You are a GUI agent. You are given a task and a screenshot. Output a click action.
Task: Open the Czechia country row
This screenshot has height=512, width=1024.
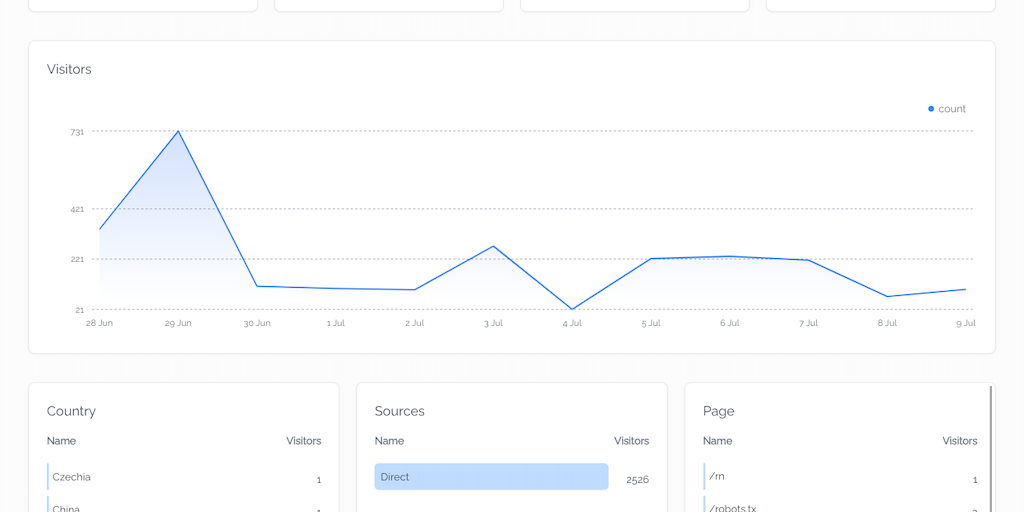click(x=184, y=477)
